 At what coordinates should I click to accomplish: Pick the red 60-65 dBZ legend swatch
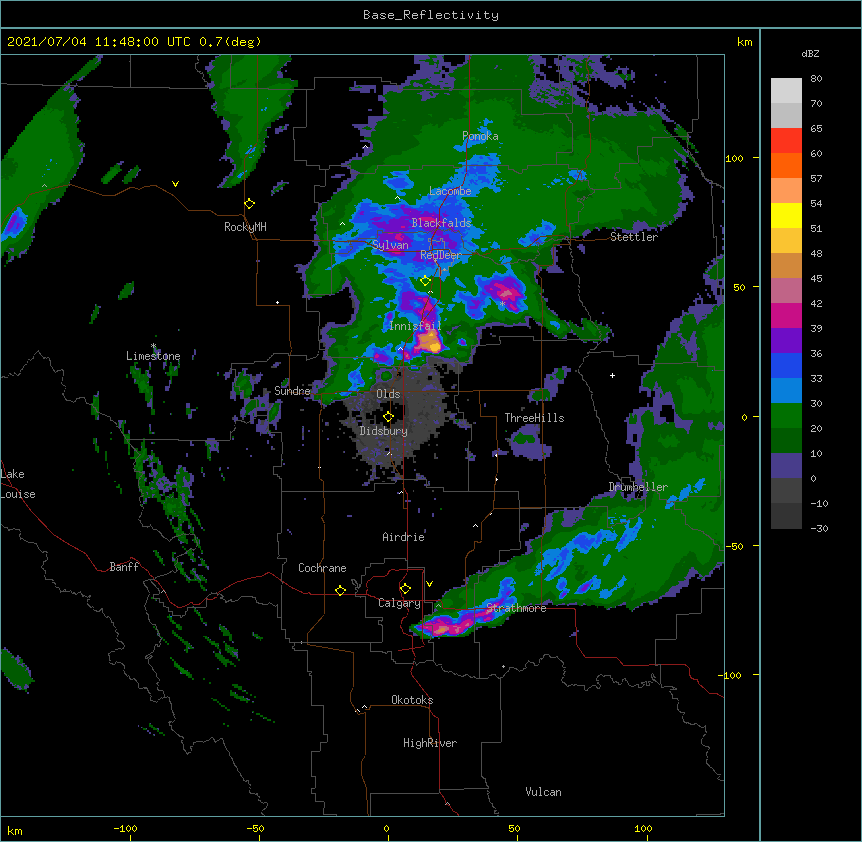(786, 141)
